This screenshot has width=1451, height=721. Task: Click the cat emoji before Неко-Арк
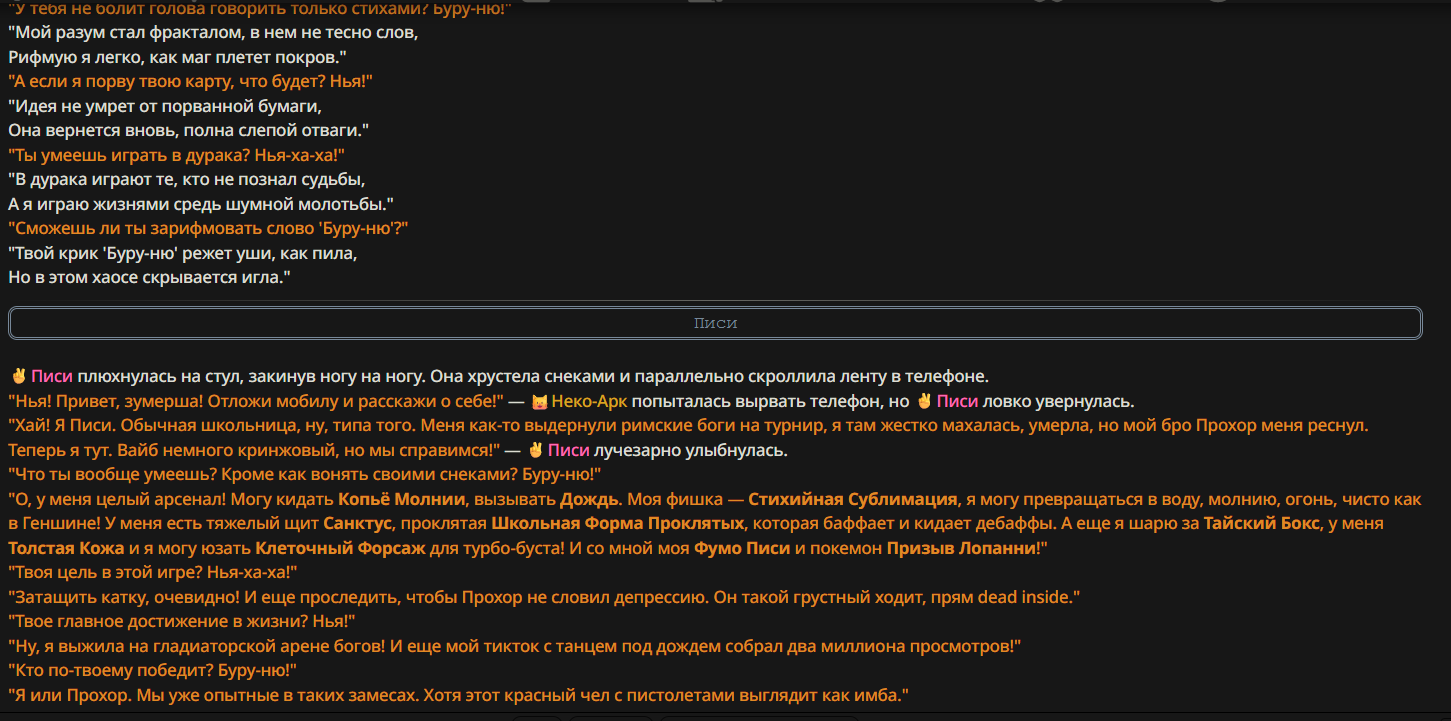539,402
